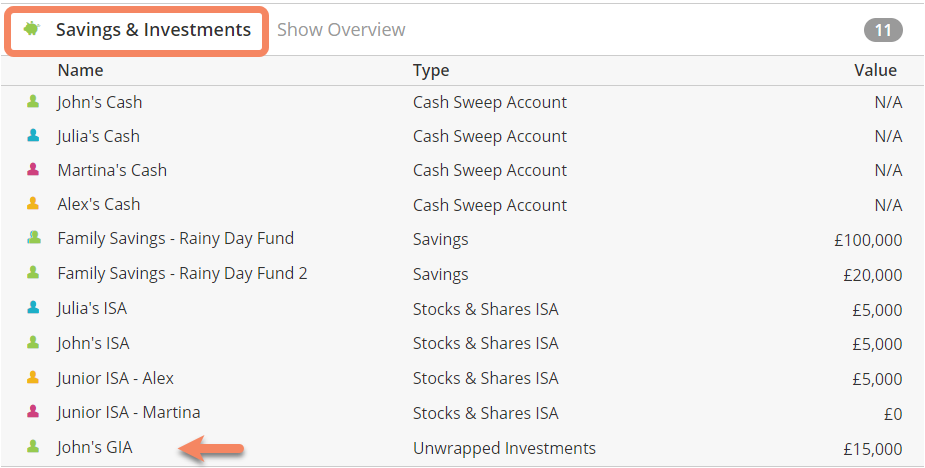Sort by the Name column header
Screen dimensions: 925x468
80,70
